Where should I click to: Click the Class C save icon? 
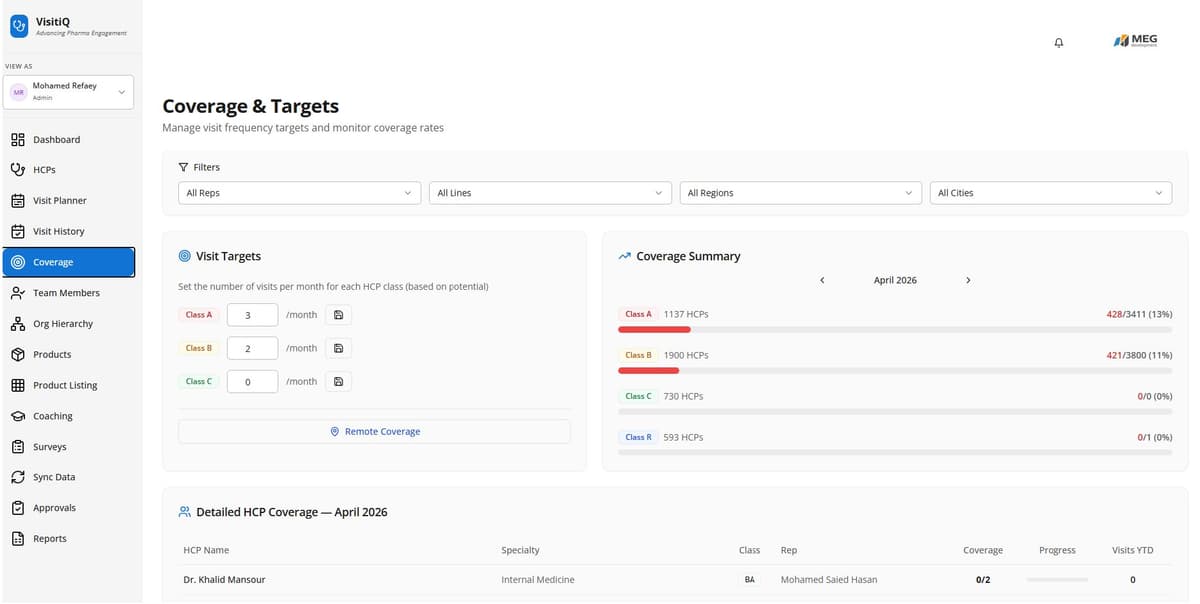click(x=338, y=382)
